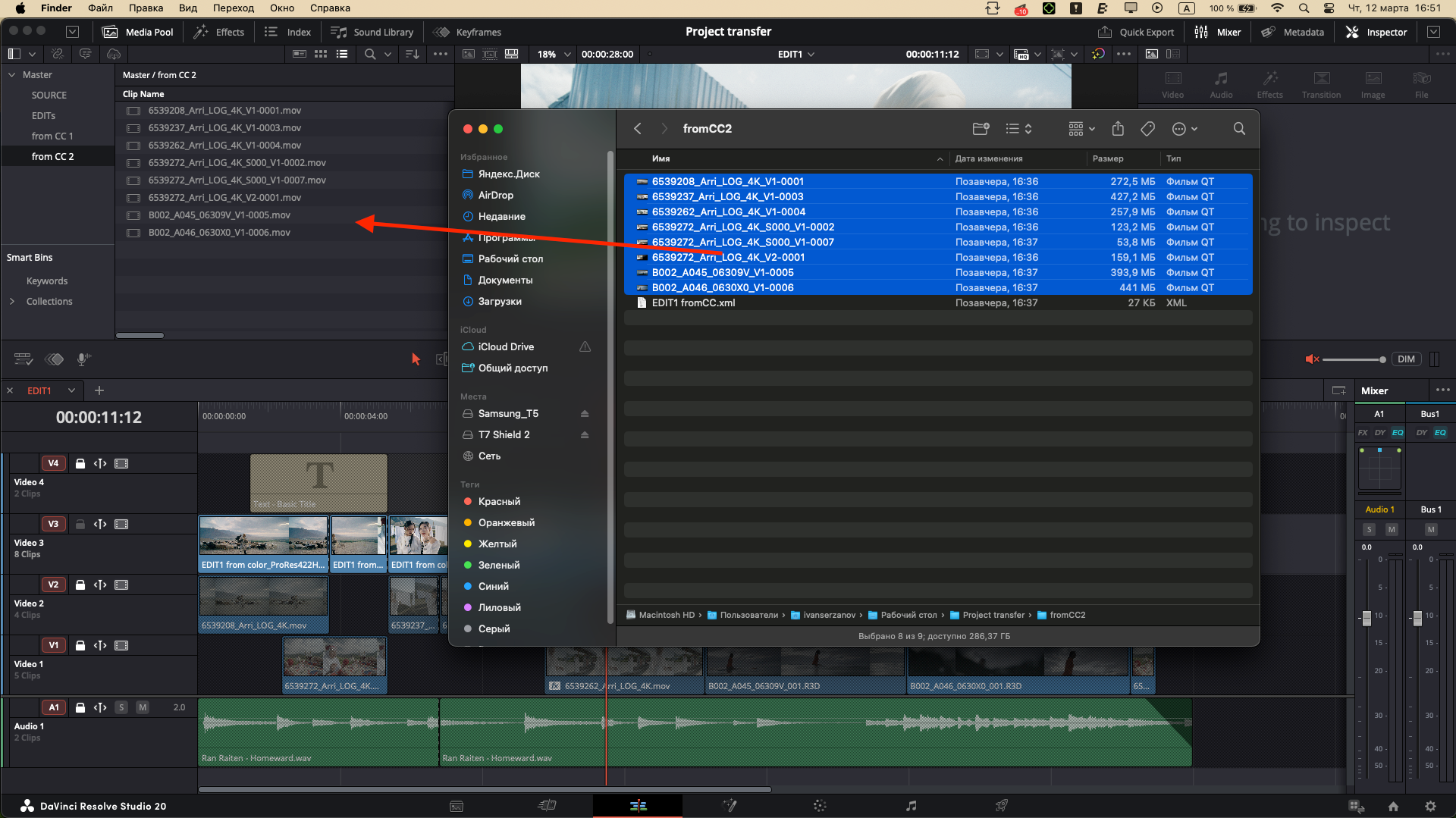Expand the Collections section in the bin sidebar
The image size is (1456, 818).
tap(13, 301)
